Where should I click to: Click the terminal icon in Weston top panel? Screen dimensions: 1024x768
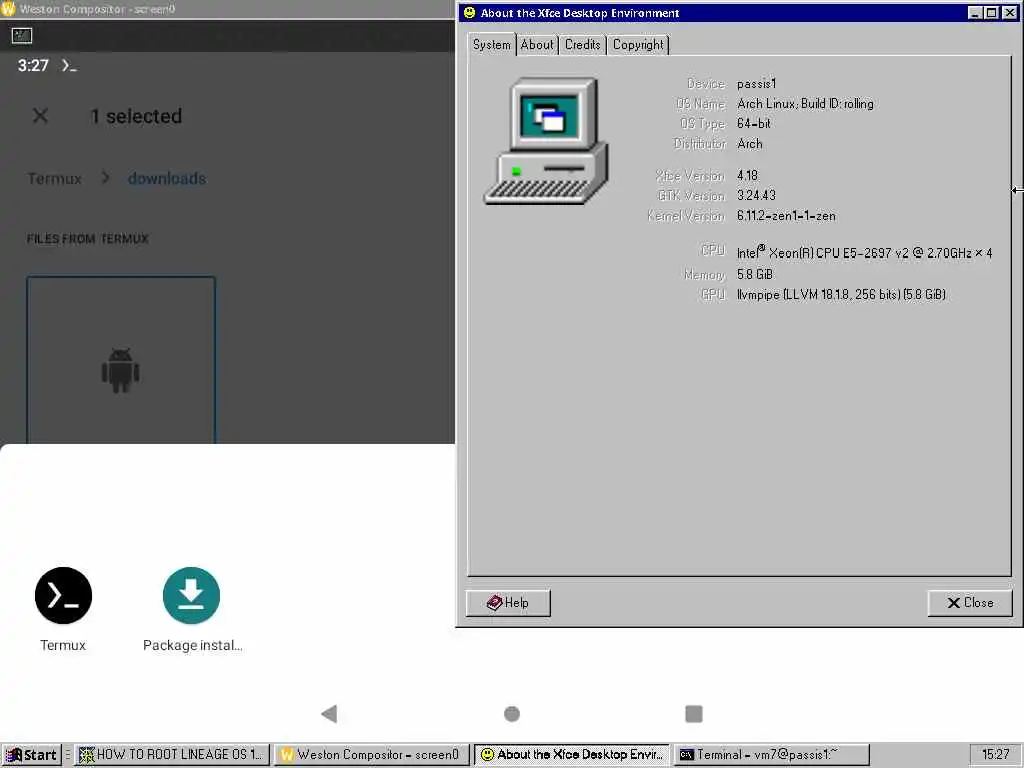[x=22, y=35]
